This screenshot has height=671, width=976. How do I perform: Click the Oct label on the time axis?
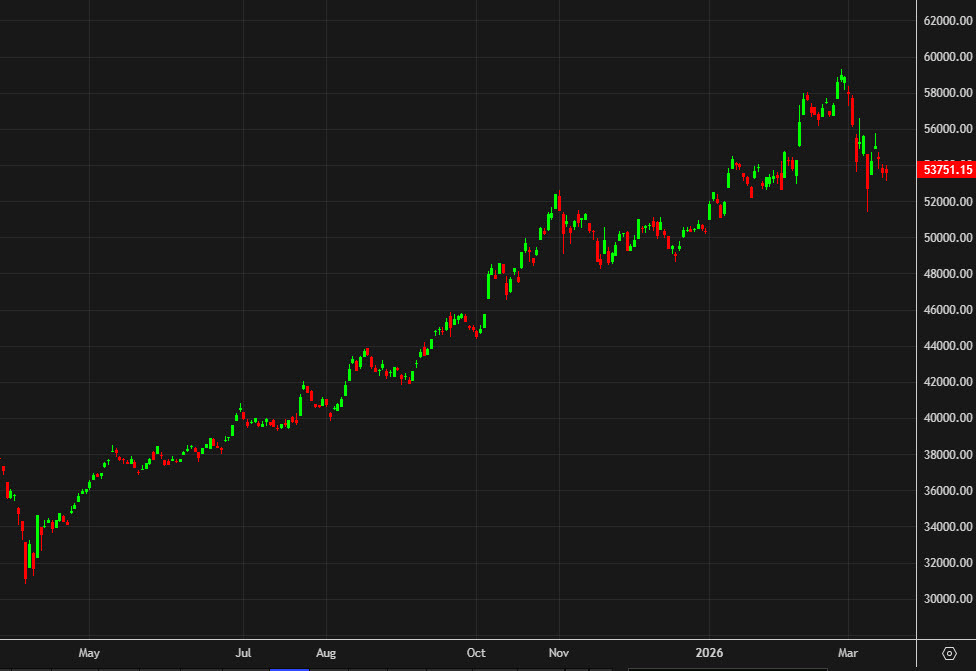tap(475, 653)
